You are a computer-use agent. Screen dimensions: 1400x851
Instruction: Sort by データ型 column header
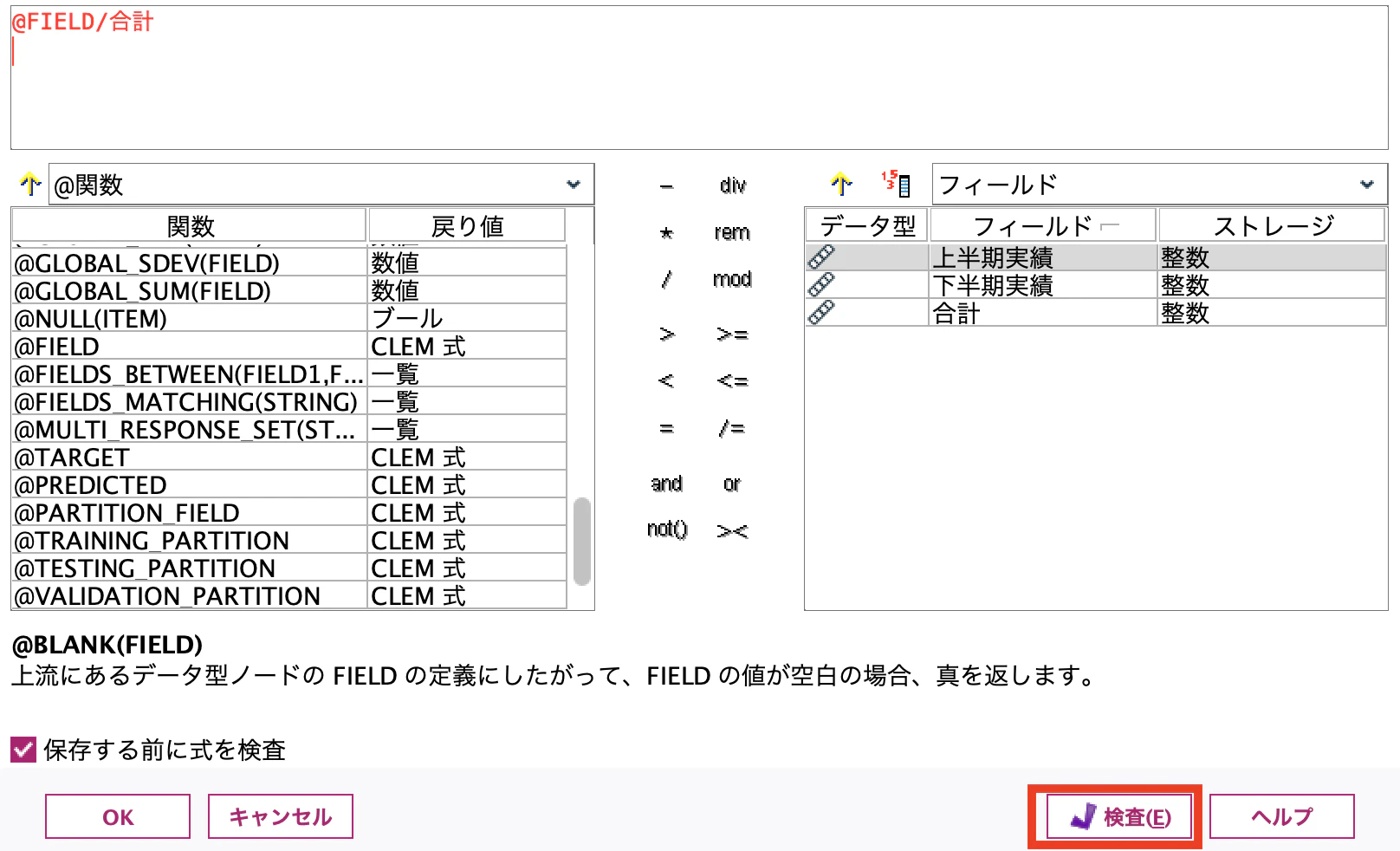tap(867, 225)
